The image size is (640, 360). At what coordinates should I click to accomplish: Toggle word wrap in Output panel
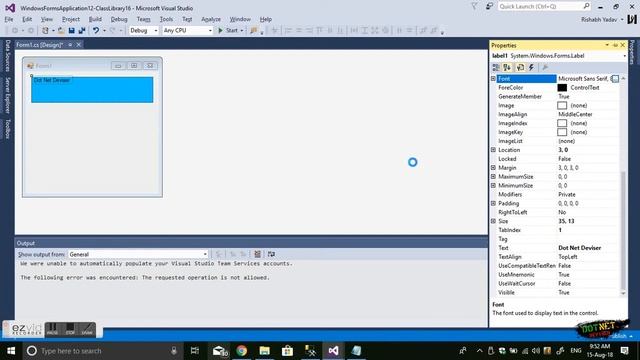[271, 254]
